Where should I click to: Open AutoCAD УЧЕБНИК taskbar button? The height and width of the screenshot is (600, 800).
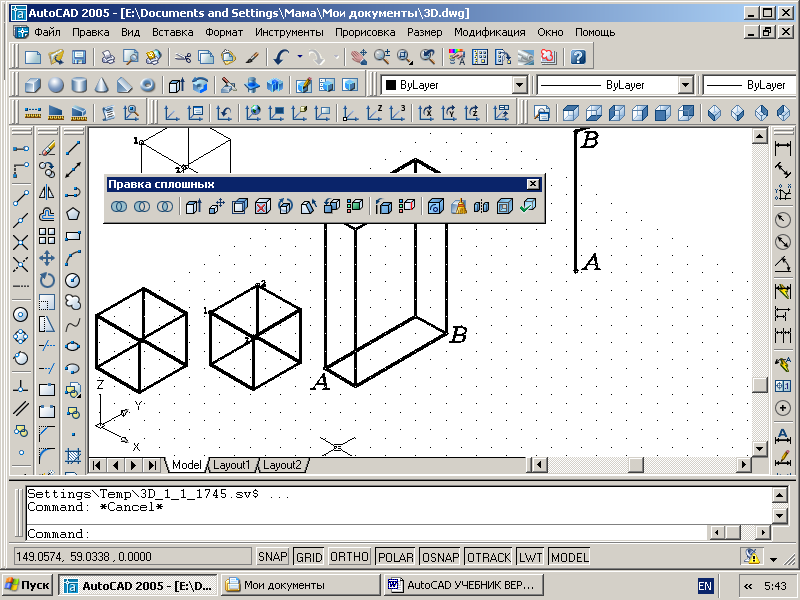pos(463,585)
